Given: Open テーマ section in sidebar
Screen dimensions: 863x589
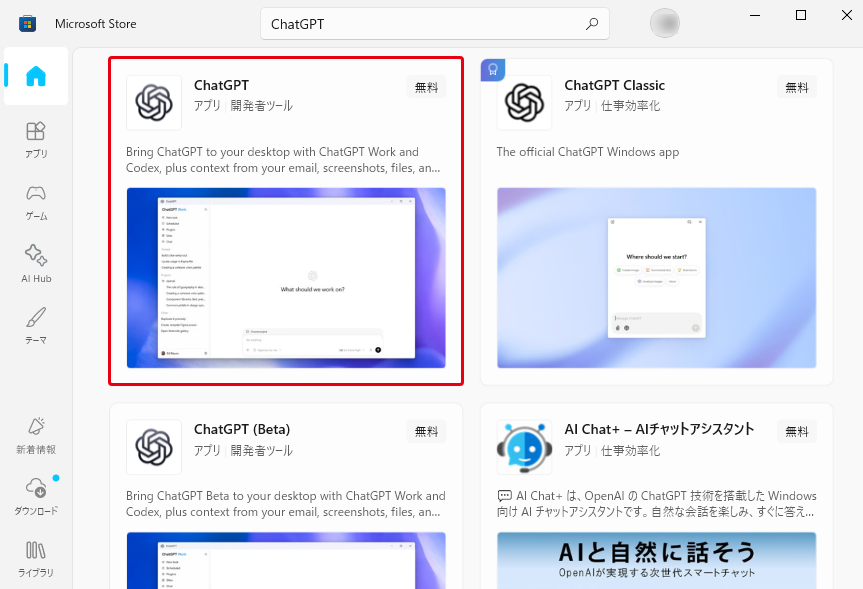Looking at the screenshot, I should pos(36,326).
